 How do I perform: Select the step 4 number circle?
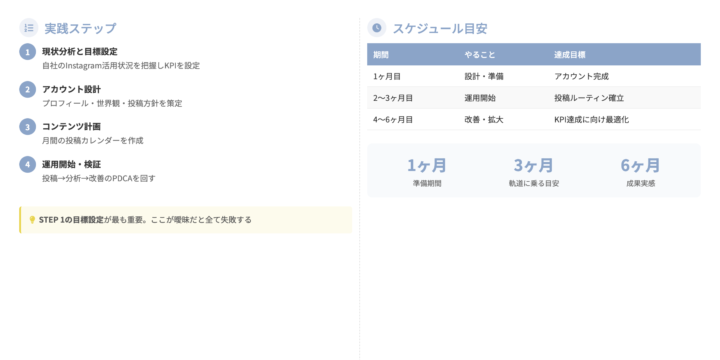click(x=27, y=164)
